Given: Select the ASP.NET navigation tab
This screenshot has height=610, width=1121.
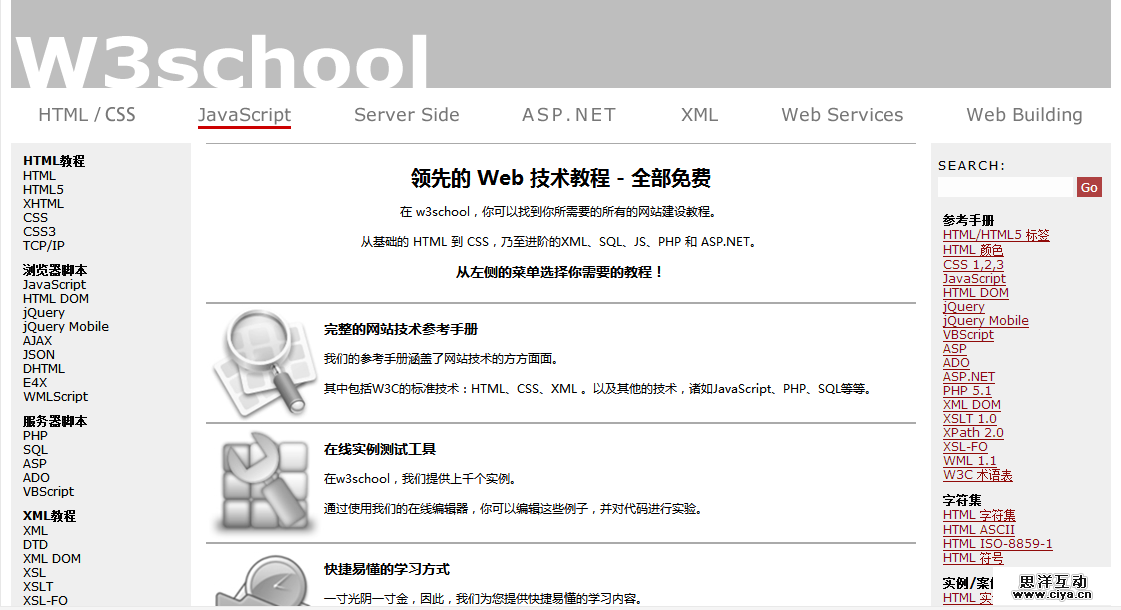Looking at the screenshot, I should tap(568, 115).
